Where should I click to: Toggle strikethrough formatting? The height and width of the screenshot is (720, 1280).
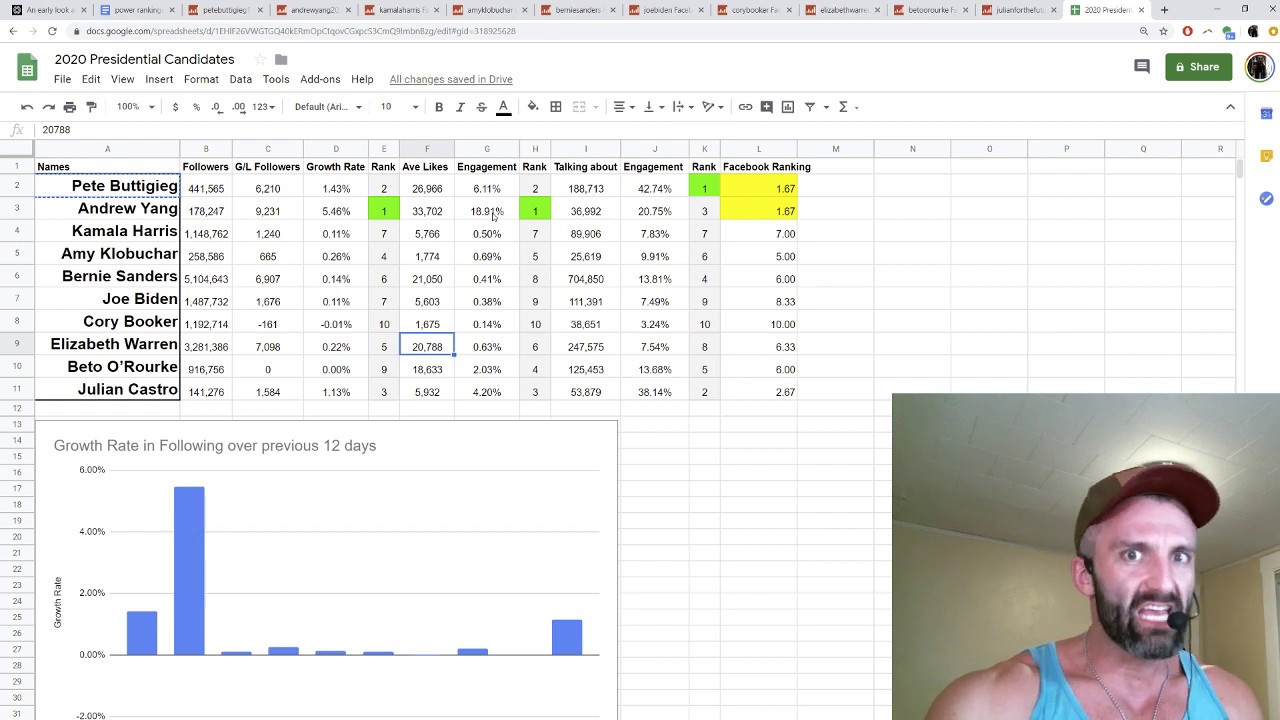(481, 107)
